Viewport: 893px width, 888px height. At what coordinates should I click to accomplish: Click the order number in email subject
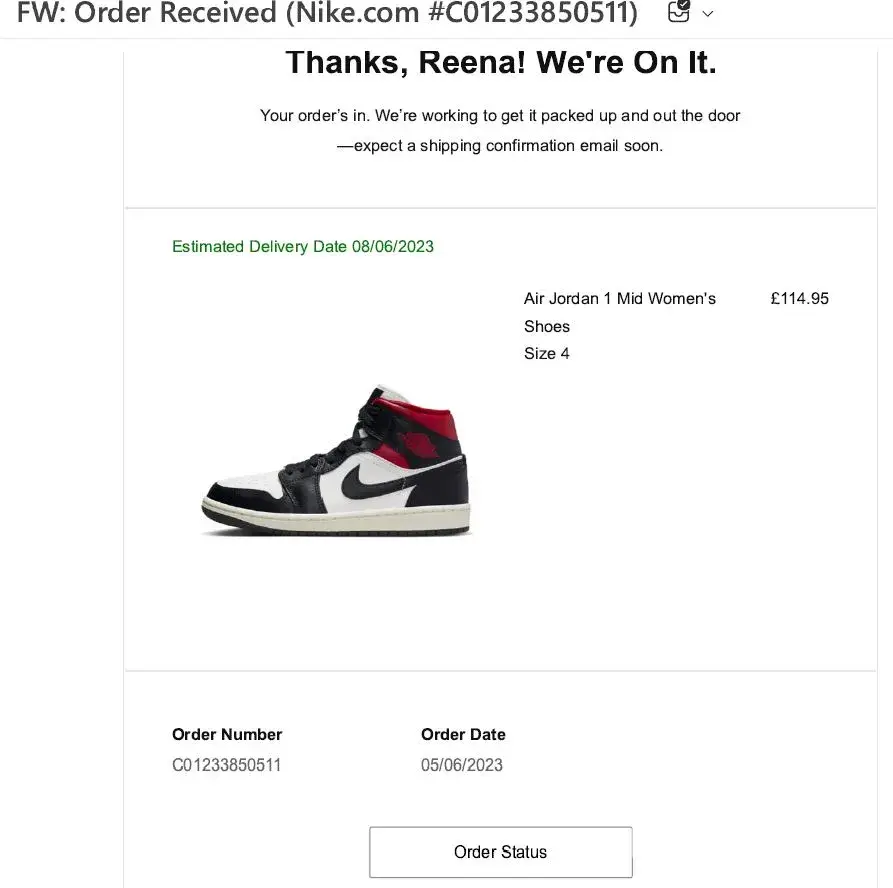pos(532,13)
